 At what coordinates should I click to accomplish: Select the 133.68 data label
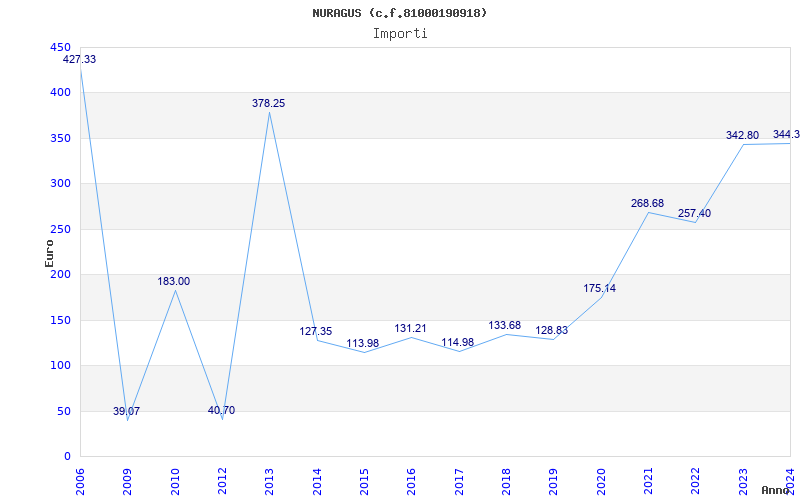(505, 325)
